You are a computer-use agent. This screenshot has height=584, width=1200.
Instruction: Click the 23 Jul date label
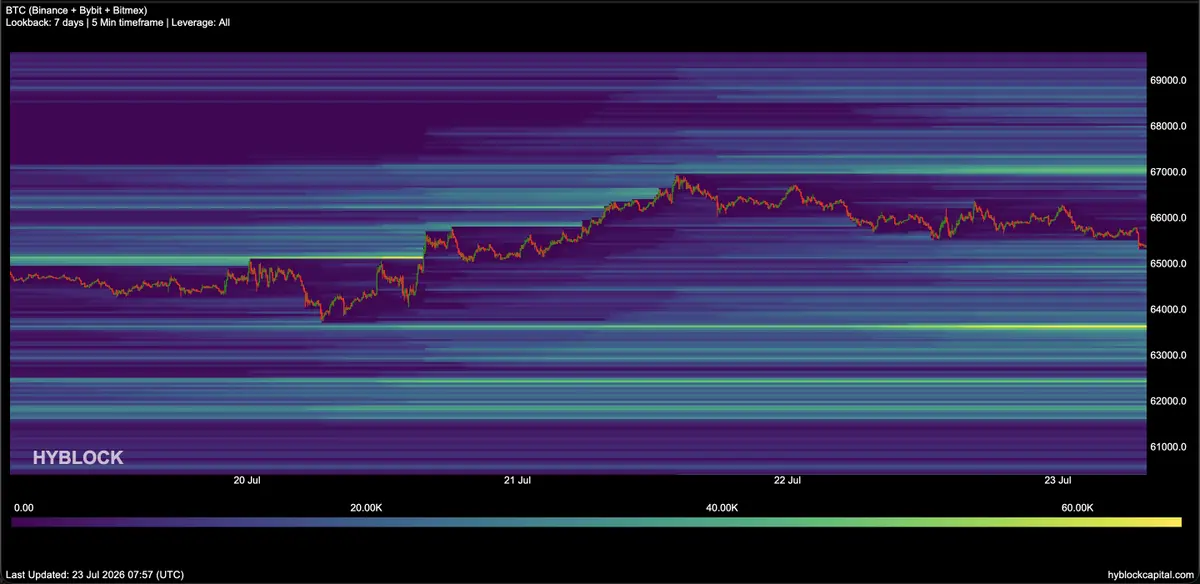[1057, 481]
